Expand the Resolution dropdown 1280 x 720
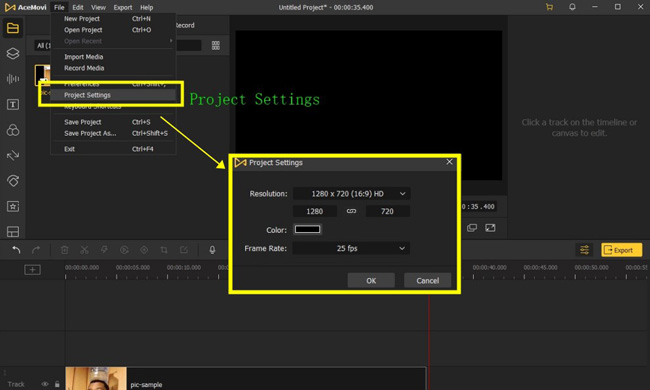Screen dimensions: 650x390 352,194
